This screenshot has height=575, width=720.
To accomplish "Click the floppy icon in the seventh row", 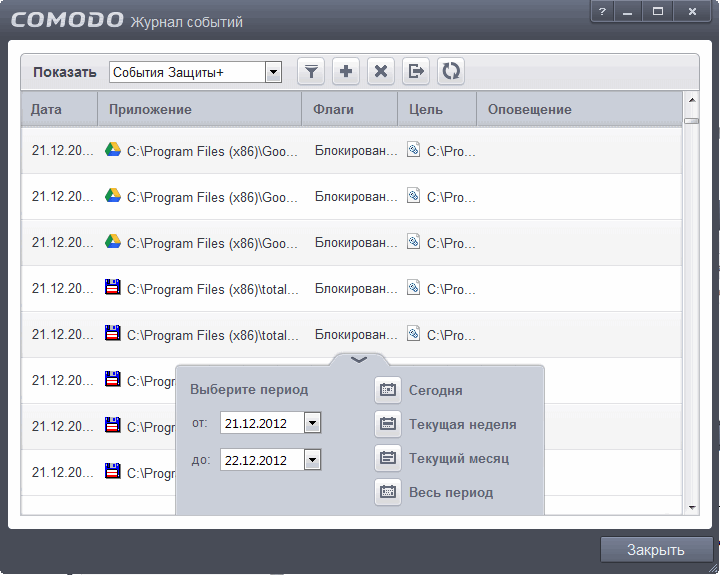I will (x=112, y=425).
